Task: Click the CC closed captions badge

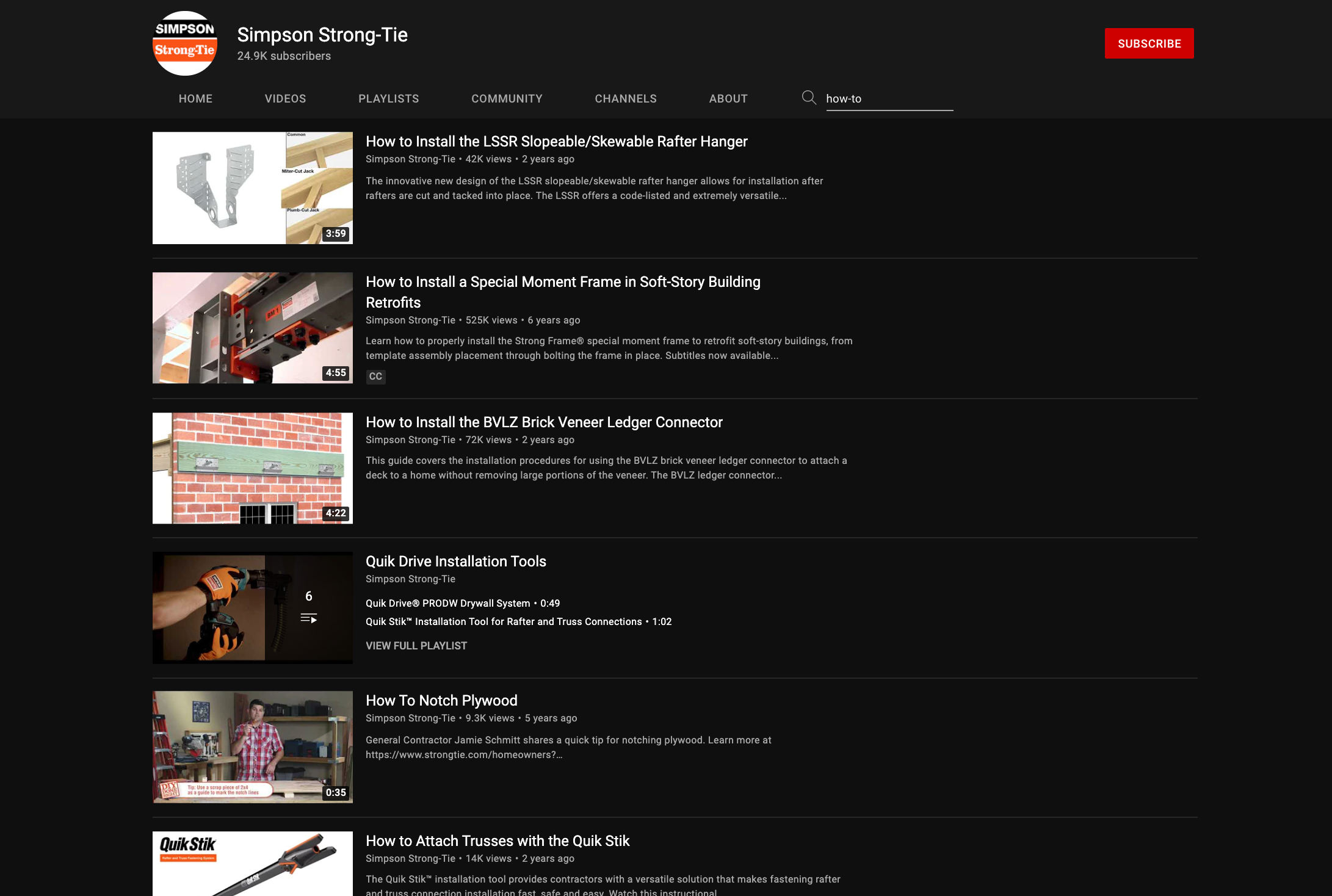Action: pyautogui.click(x=375, y=377)
